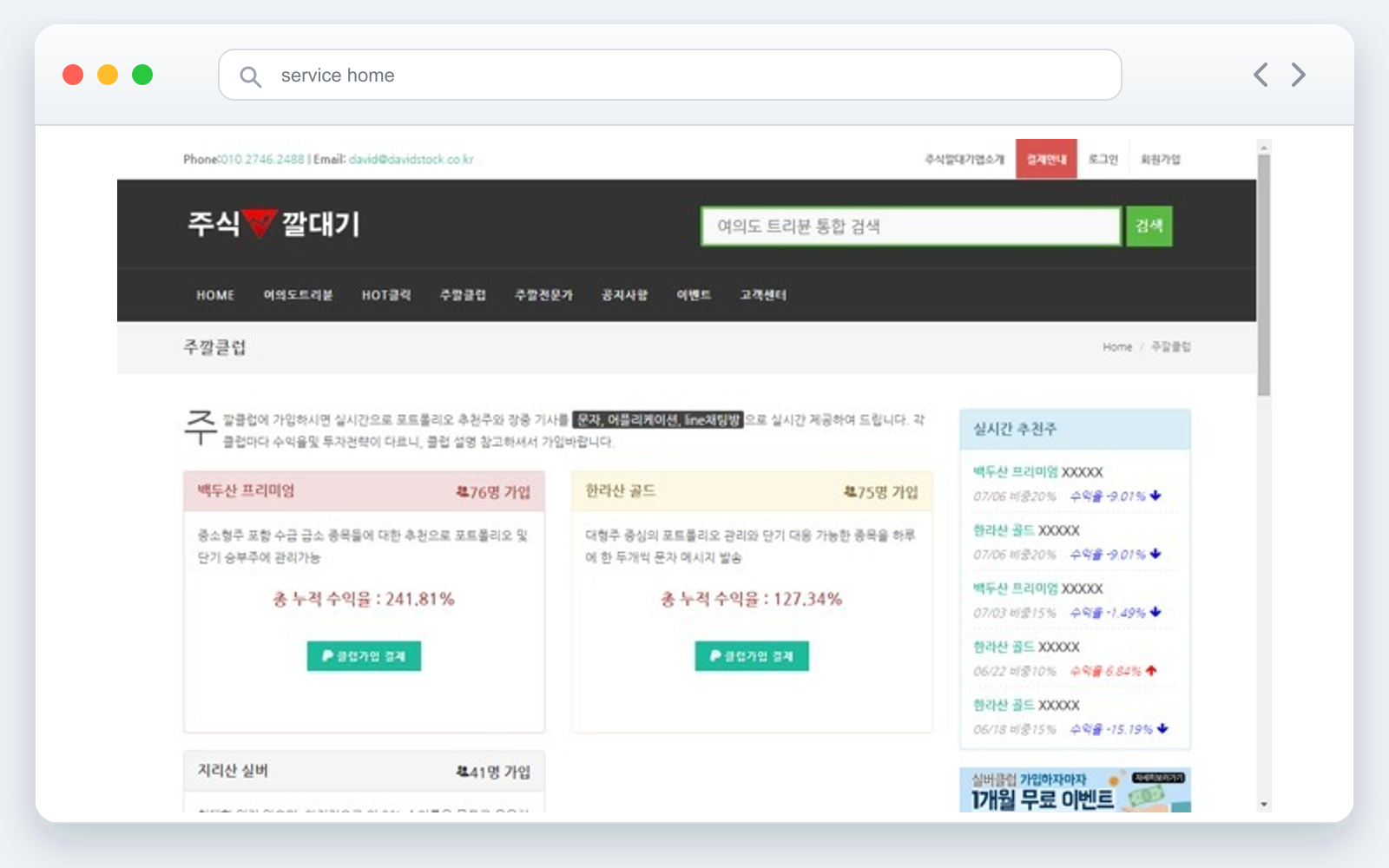Click the 백두산 프리미엄 card title
The height and width of the screenshot is (868, 1389).
click(x=246, y=490)
